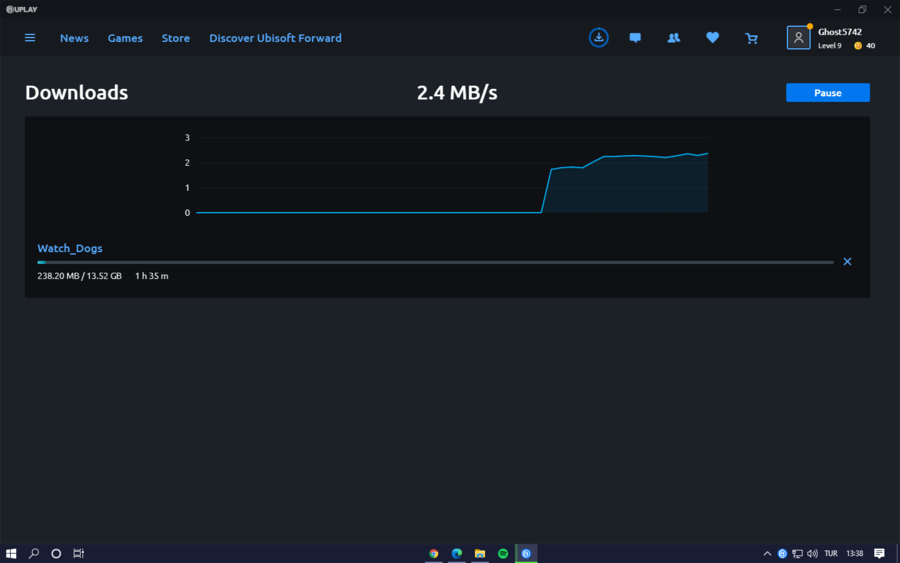This screenshot has width=900, height=563.
Task: Cancel the Watch_Dogs download
Action: pos(847,262)
